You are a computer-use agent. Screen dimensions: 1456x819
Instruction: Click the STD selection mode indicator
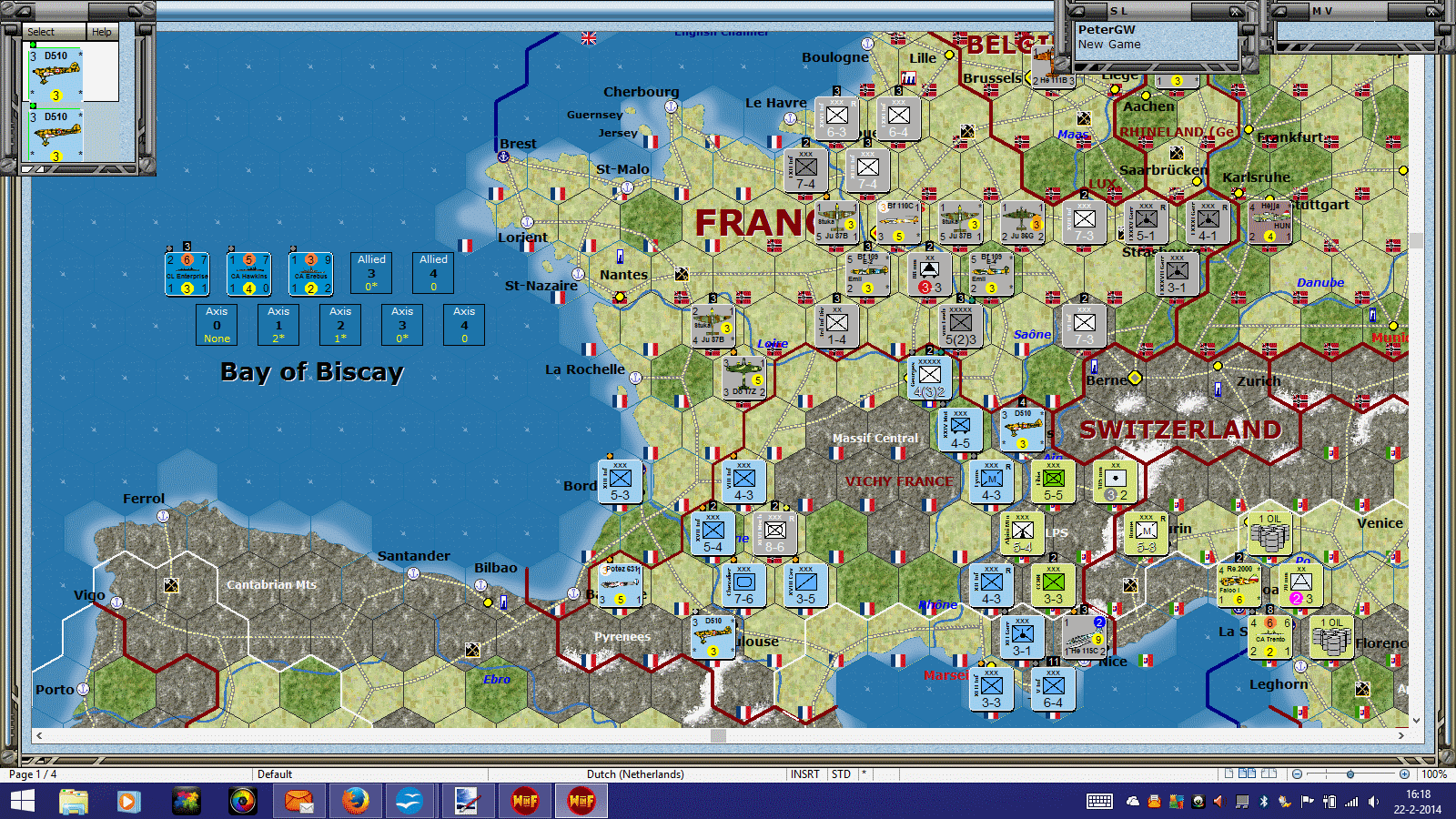(x=841, y=774)
